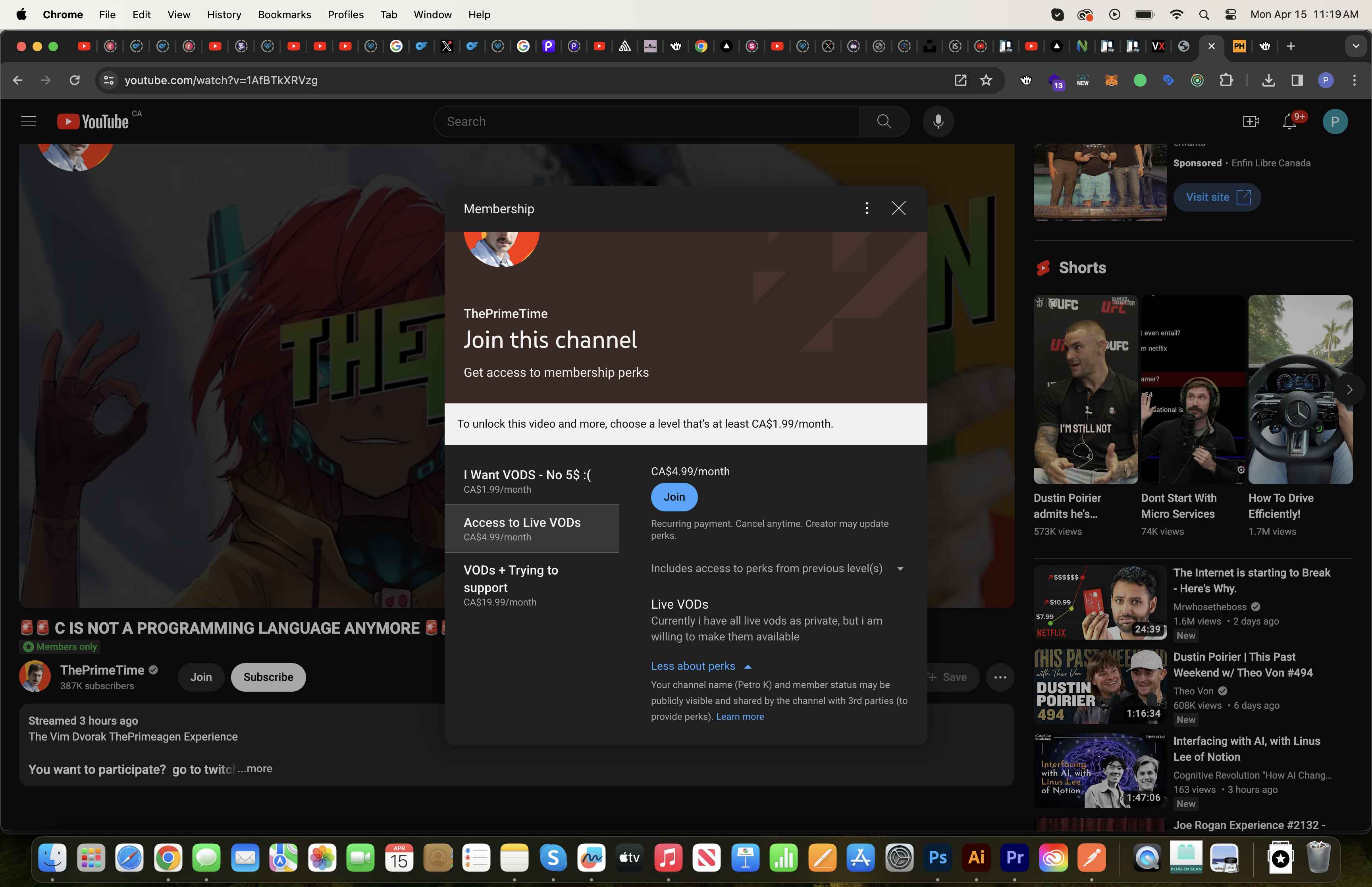Screen dimensions: 1372x887
Task: Open the account avatar menu in YouTube header
Action: [1335, 121]
